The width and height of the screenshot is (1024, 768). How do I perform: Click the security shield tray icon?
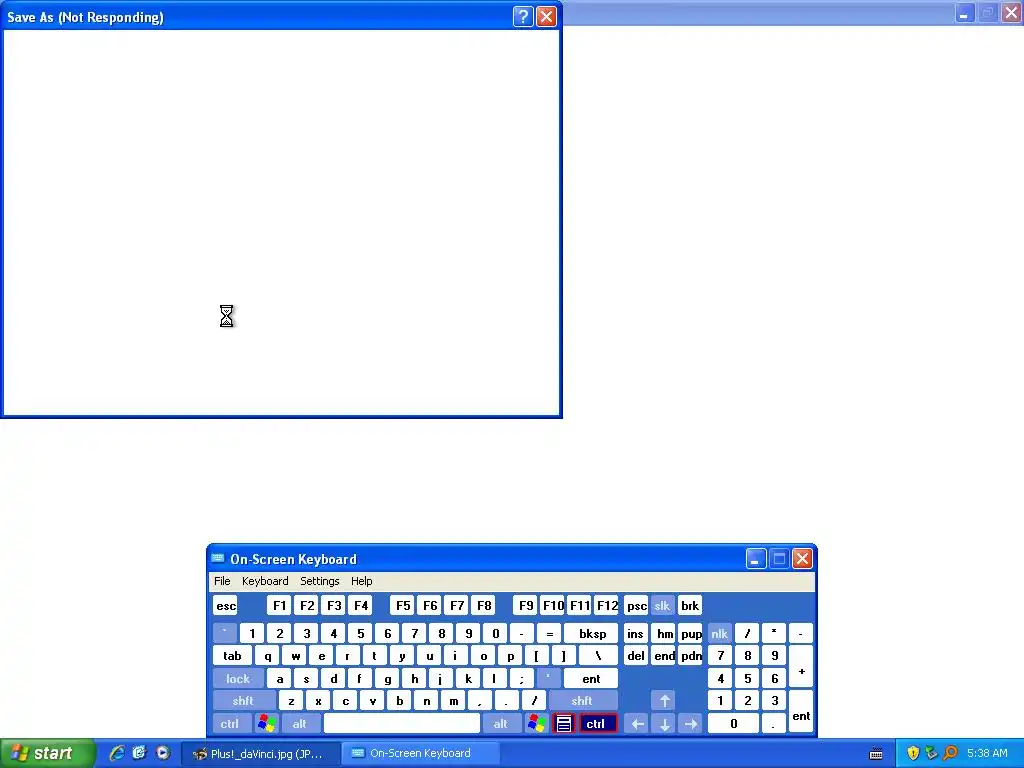click(x=913, y=753)
